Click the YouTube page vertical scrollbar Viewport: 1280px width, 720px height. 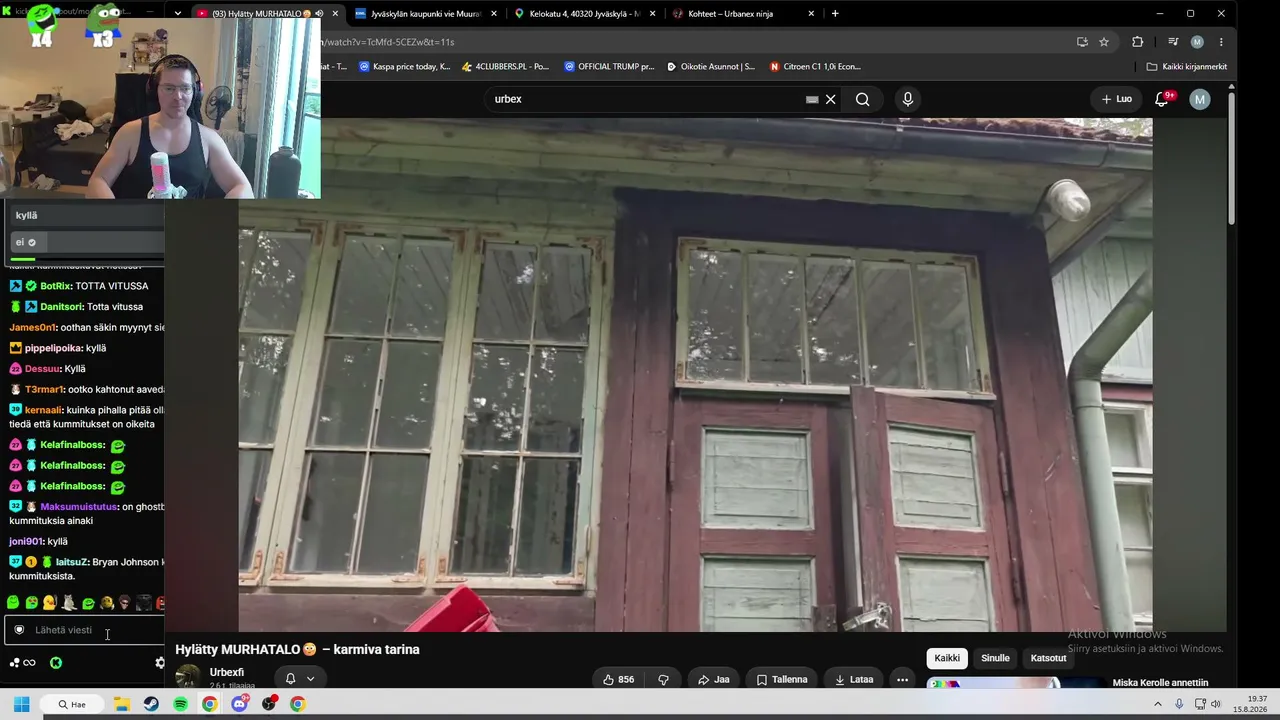tap(1231, 156)
